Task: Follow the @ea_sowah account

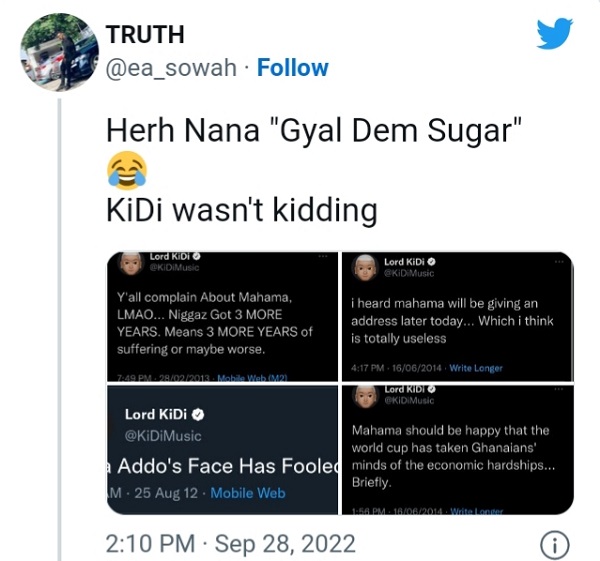Action: (293, 68)
